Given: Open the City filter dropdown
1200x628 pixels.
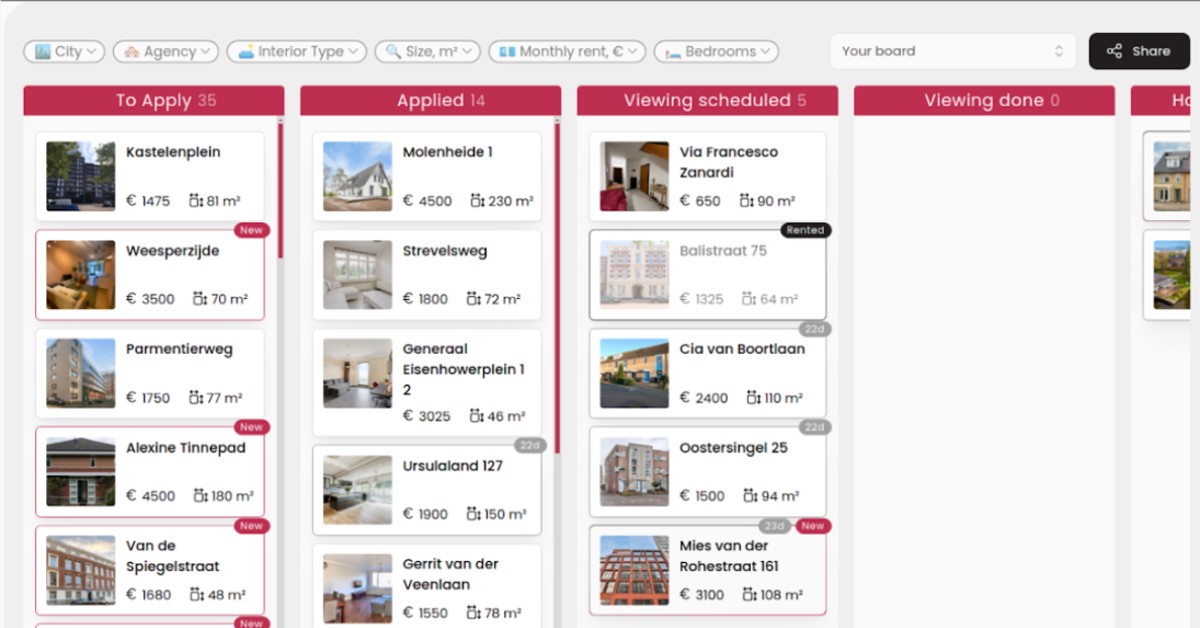Looking at the screenshot, I should [64, 52].
